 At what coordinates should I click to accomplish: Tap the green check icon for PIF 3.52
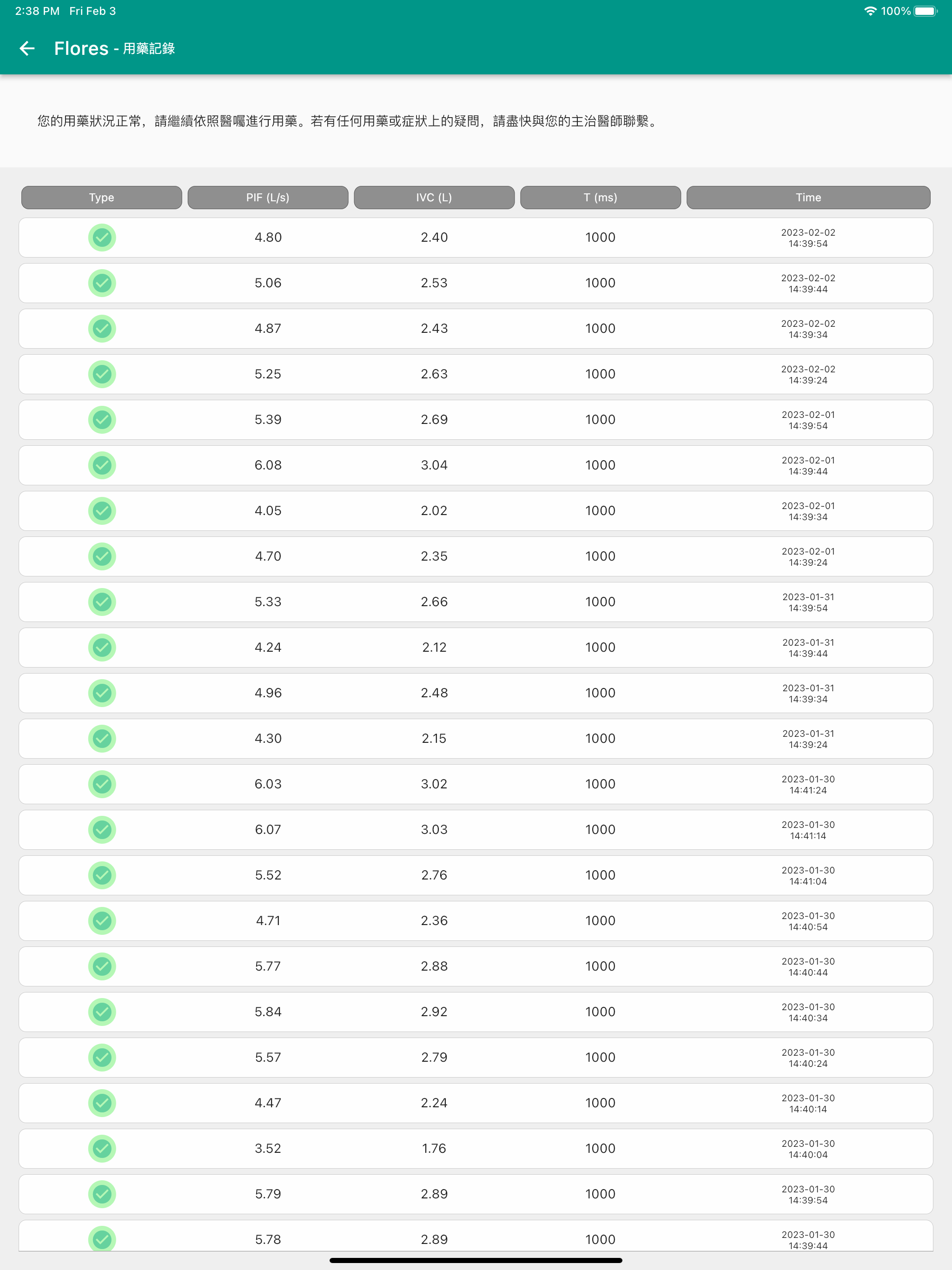click(x=102, y=1148)
